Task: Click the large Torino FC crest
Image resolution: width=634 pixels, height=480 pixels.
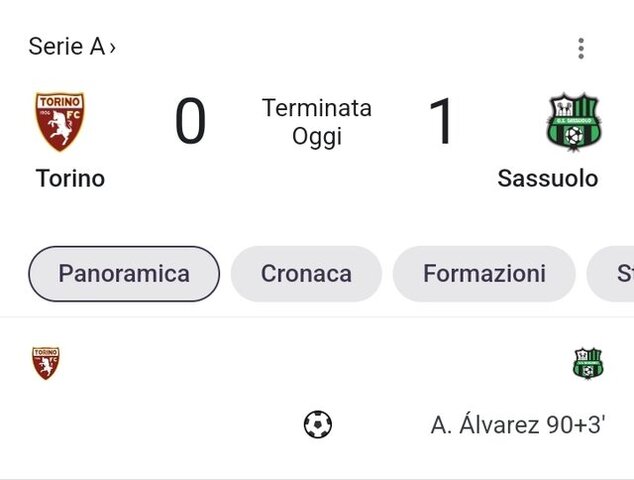Action: coord(60,122)
